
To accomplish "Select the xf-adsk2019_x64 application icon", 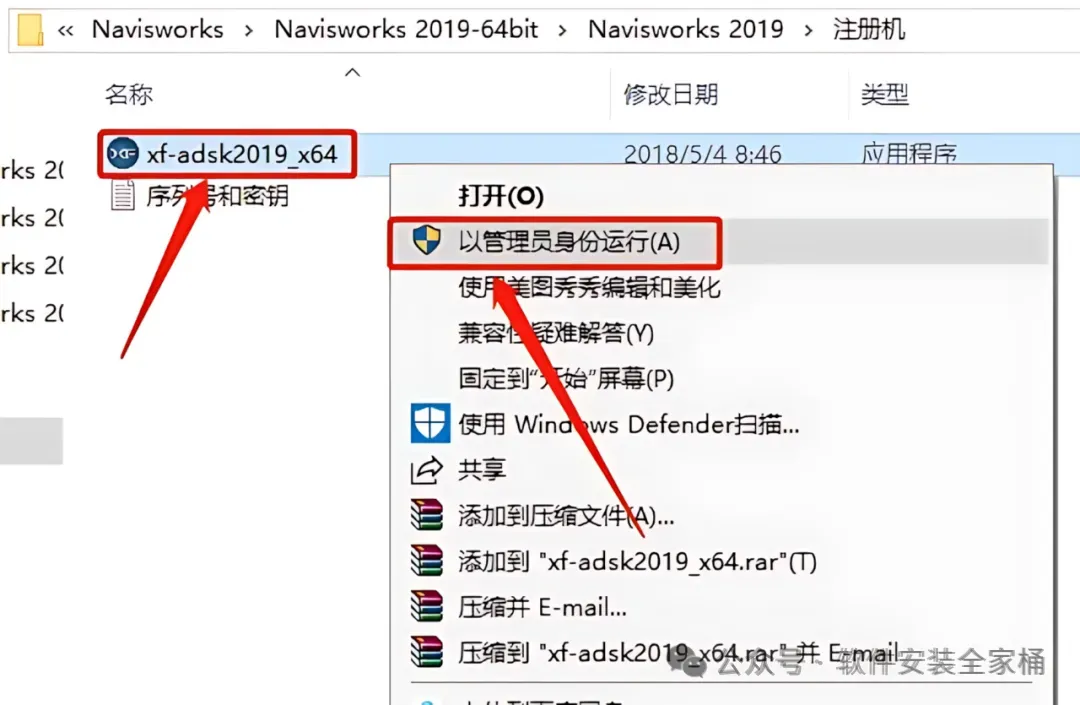I will coord(123,154).
